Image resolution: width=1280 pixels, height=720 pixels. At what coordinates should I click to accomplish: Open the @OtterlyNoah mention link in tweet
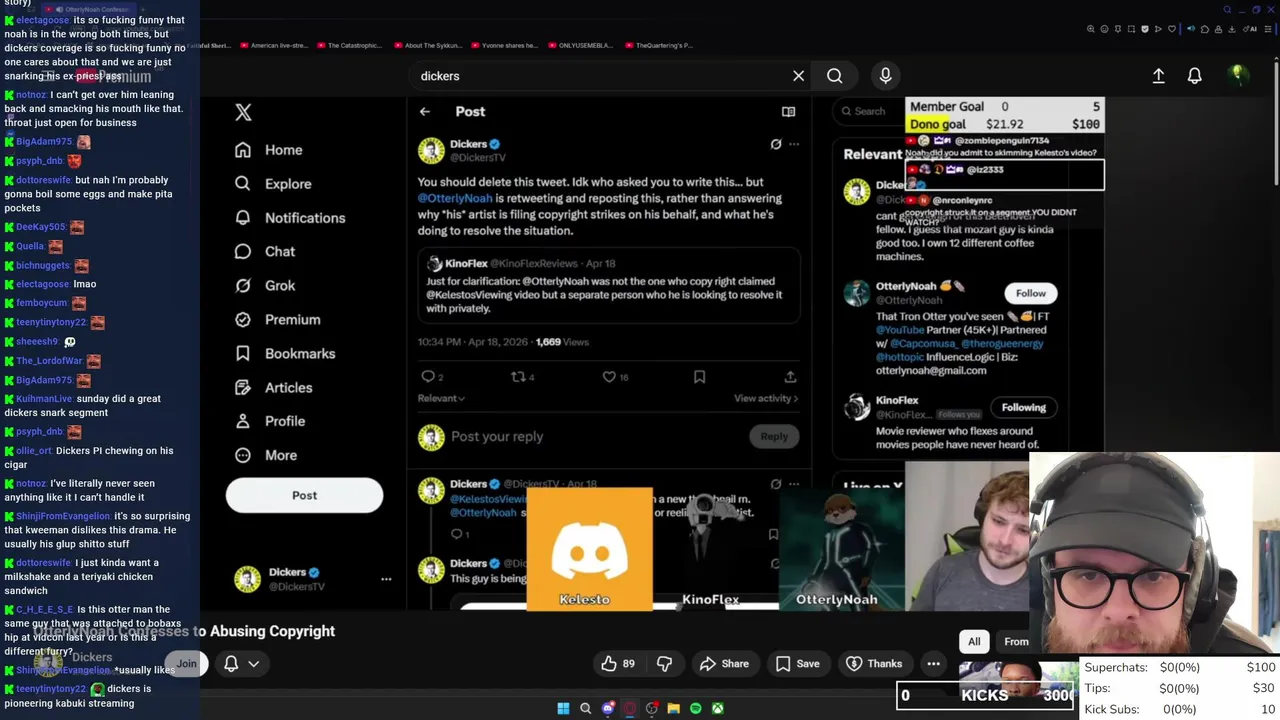pos(454,198)
